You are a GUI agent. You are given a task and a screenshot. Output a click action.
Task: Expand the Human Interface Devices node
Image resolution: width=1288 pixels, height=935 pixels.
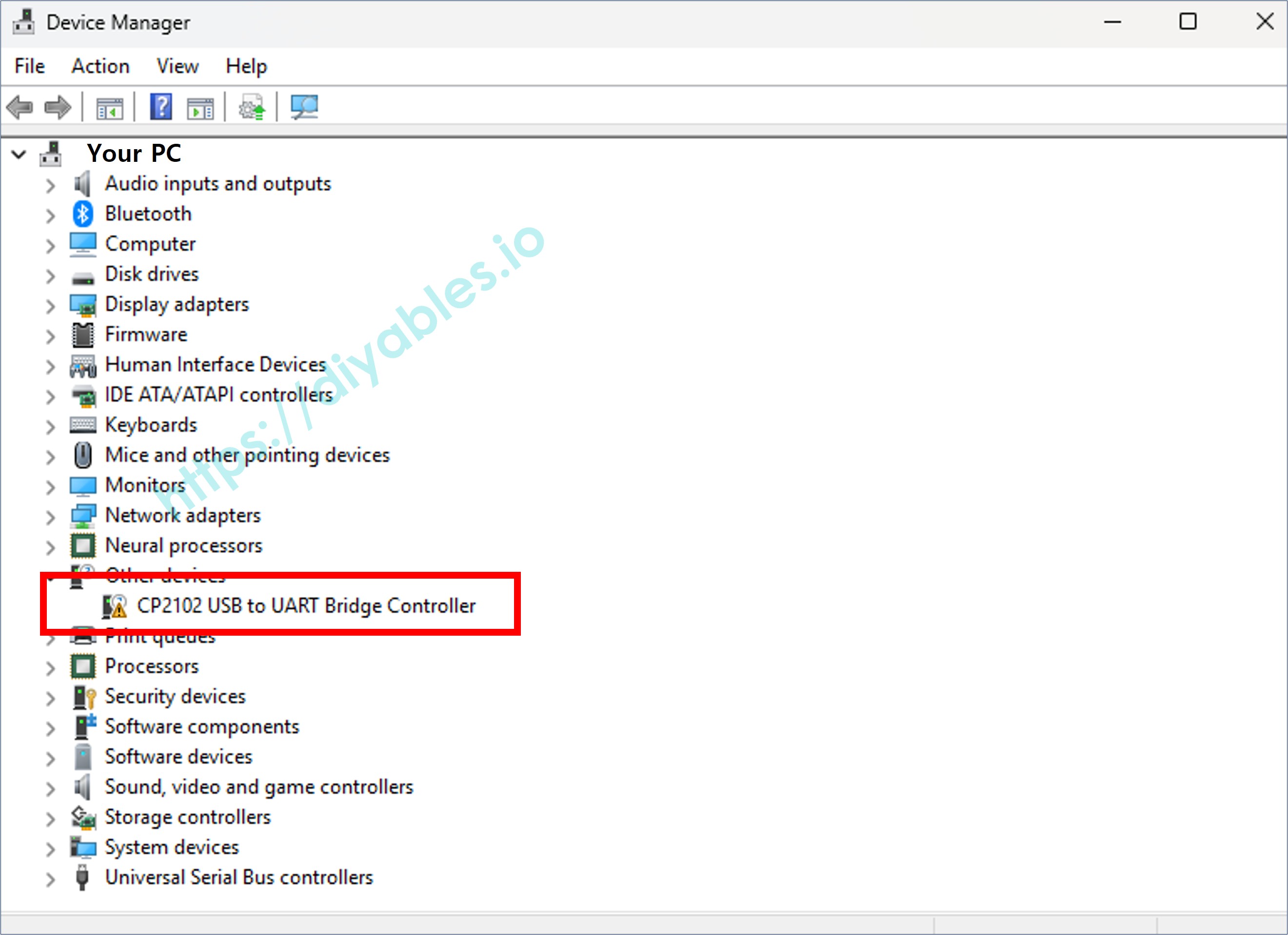point(50,366)
